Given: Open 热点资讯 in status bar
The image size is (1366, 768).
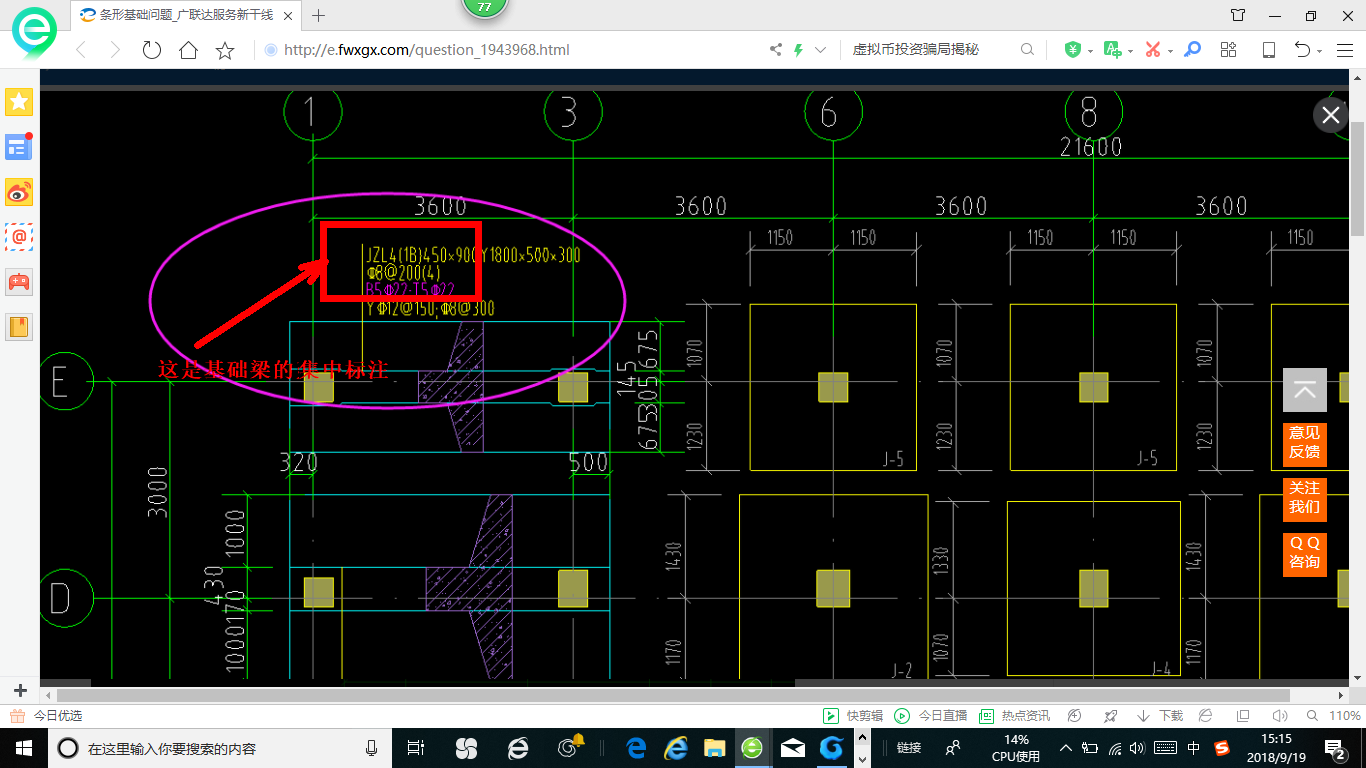Looking at the screenshot, I should (1015, 716).
